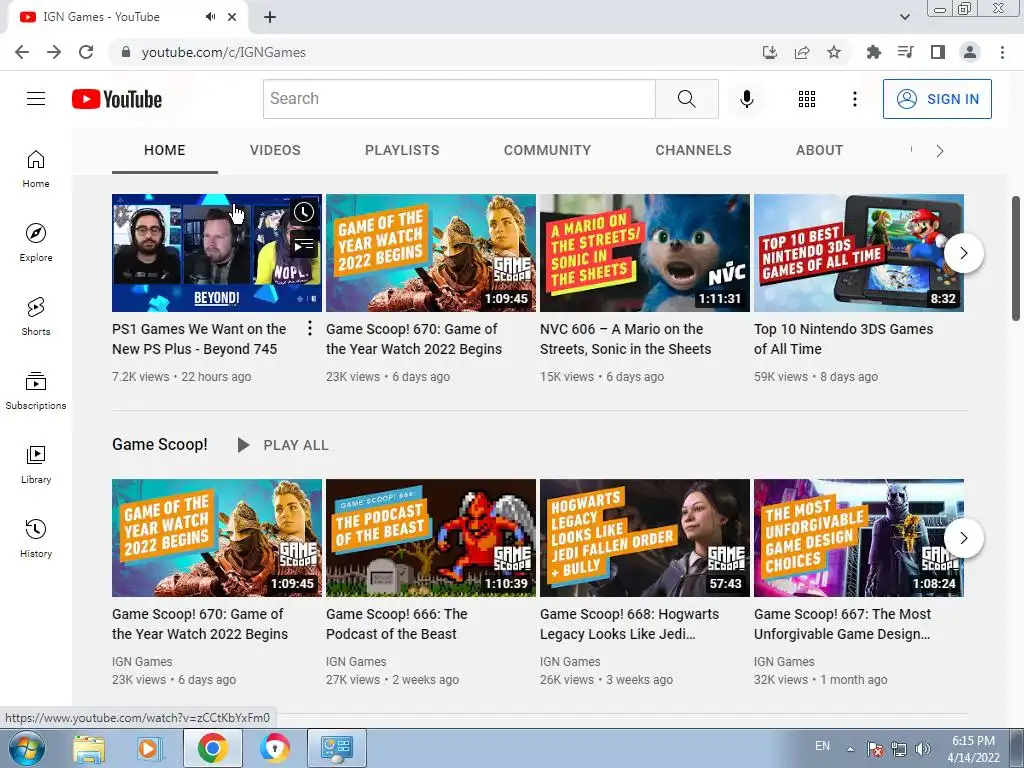Switch to the VIDEOS channel tab
The image size is (1024, 768).
[275, 150]
